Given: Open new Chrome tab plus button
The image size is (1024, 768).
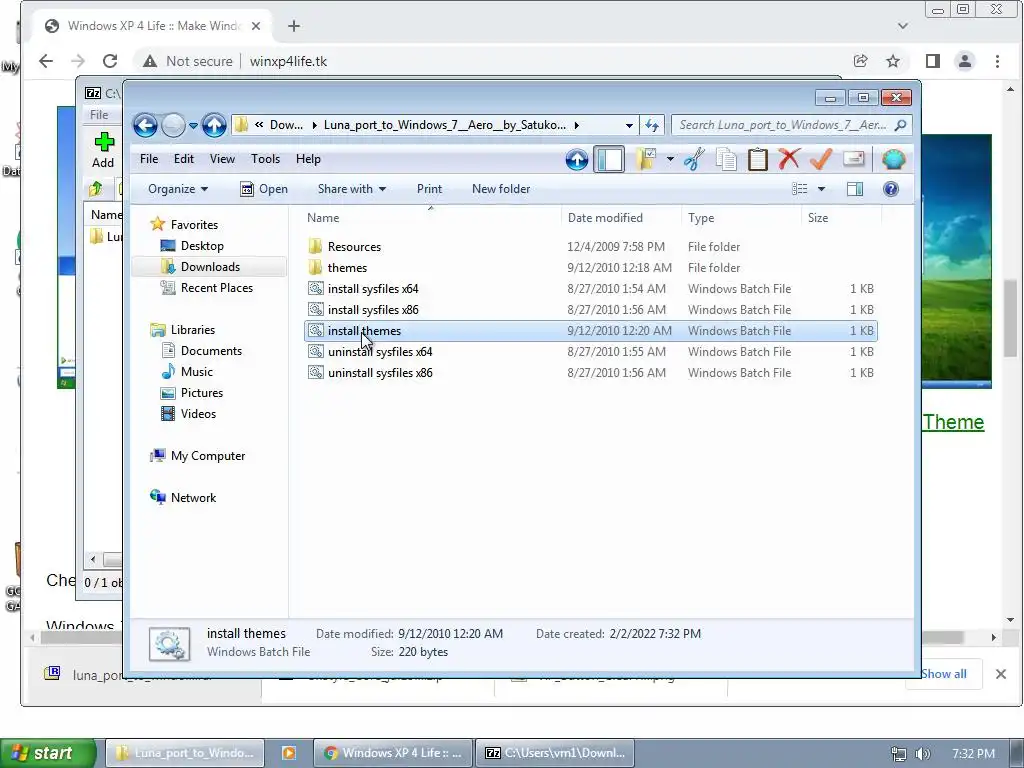Looking at the screenshot, I should click(x=294, y=25).
